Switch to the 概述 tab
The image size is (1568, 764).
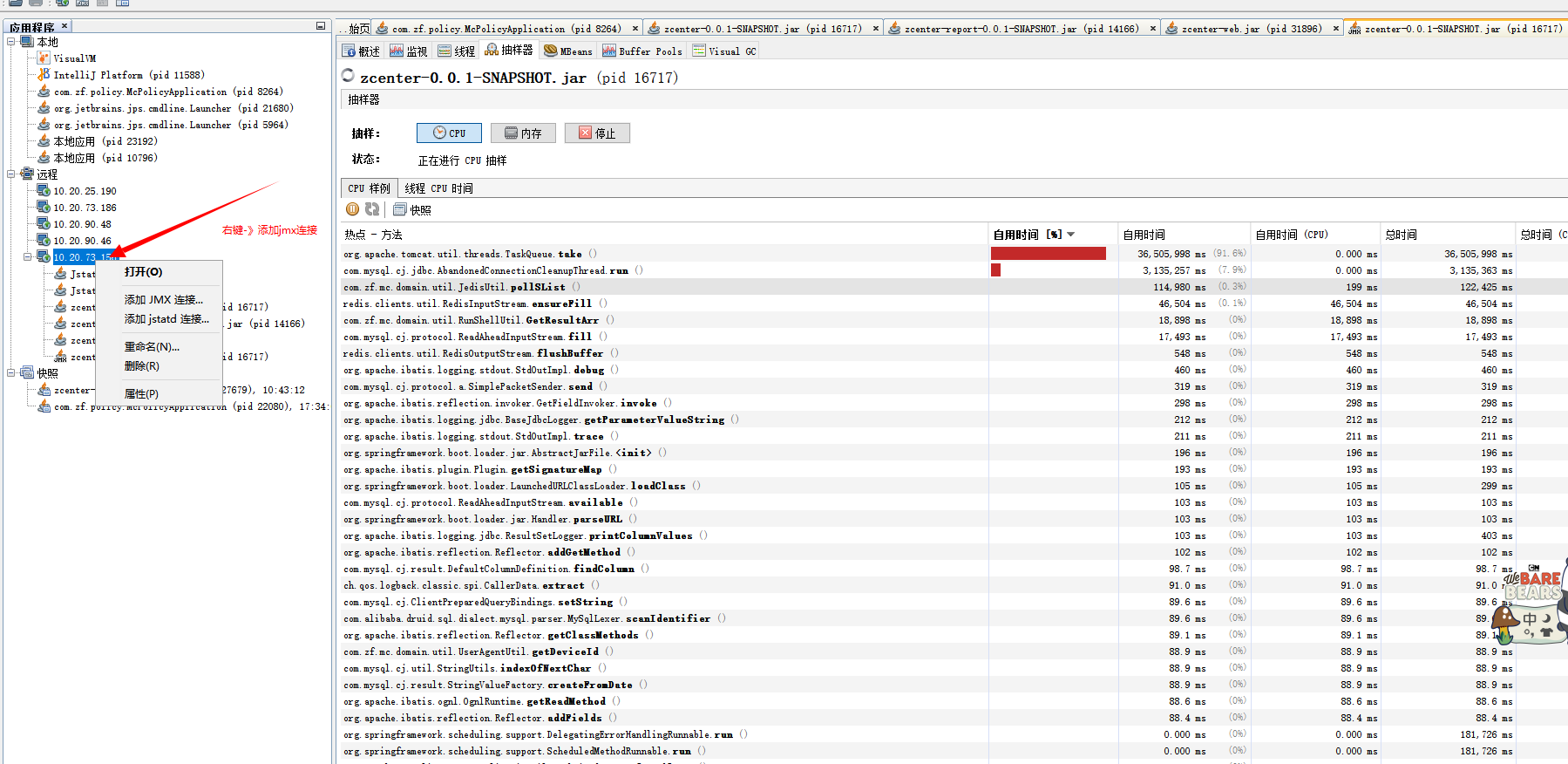pos(361,51)
